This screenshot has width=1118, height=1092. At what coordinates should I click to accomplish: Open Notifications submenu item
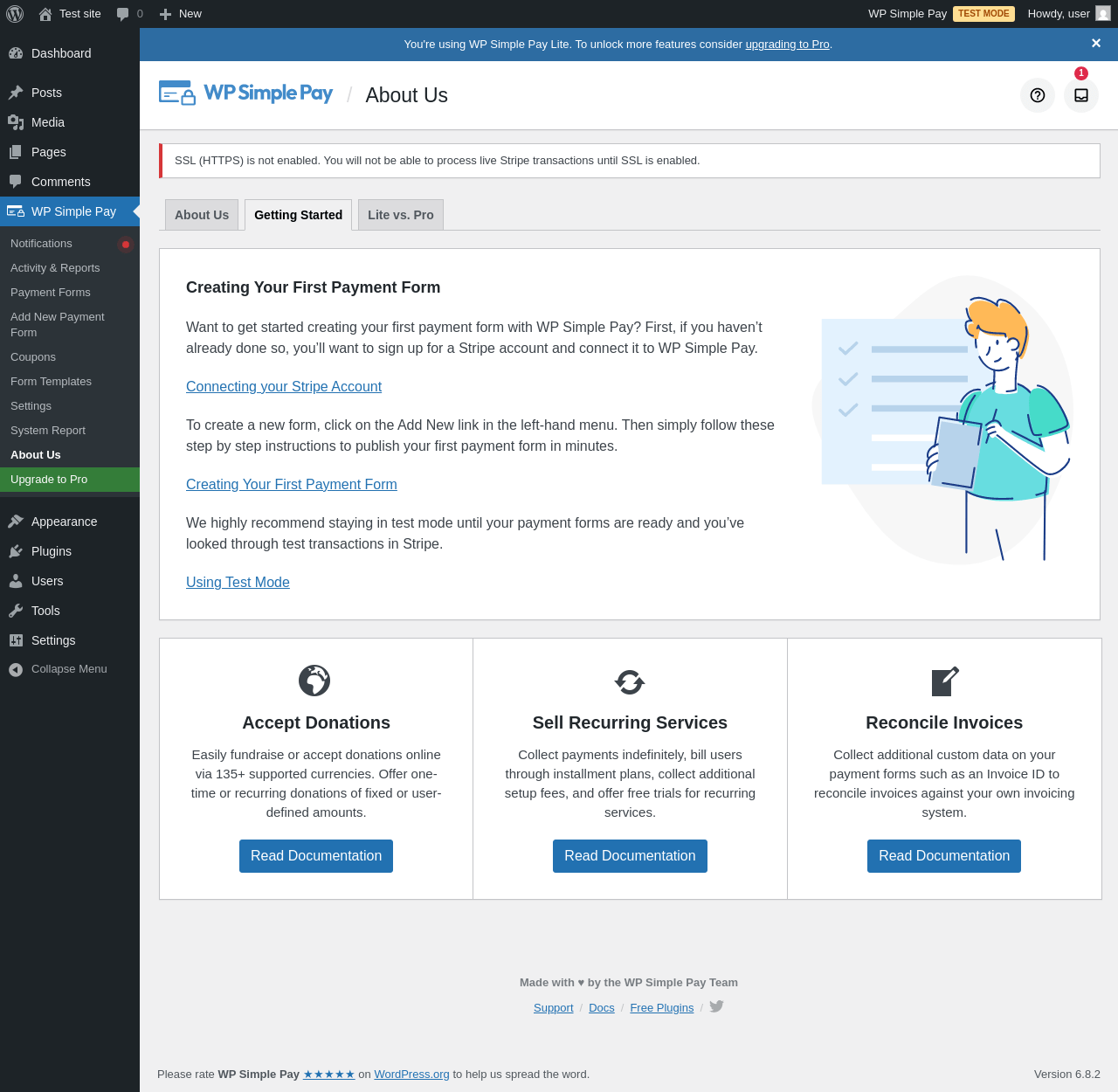tap(70, 244)
